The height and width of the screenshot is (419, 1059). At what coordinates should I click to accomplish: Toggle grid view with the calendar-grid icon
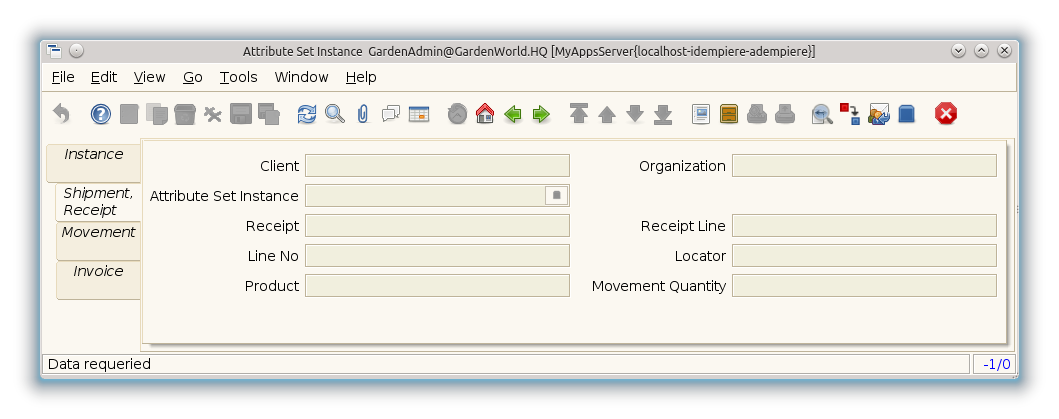pyautogui.click(x=418, y=114)
